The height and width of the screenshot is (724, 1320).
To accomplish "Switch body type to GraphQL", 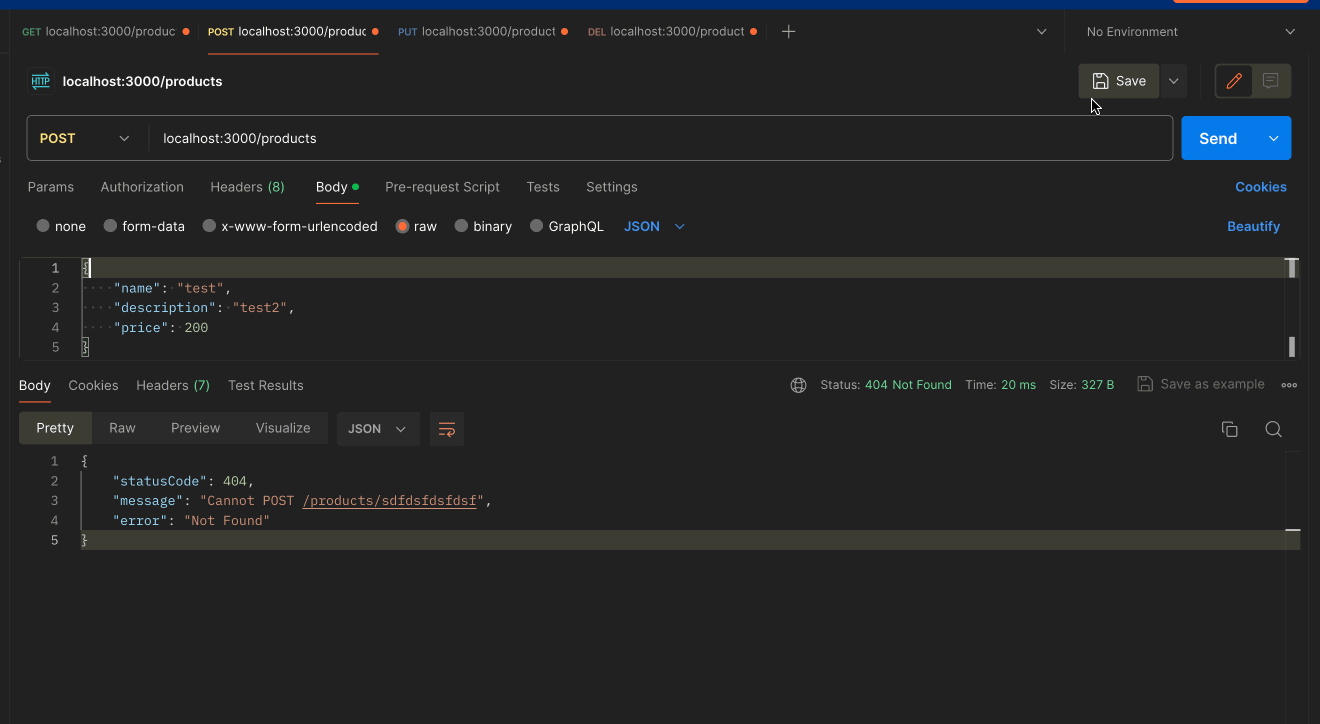I will [567, 226].
